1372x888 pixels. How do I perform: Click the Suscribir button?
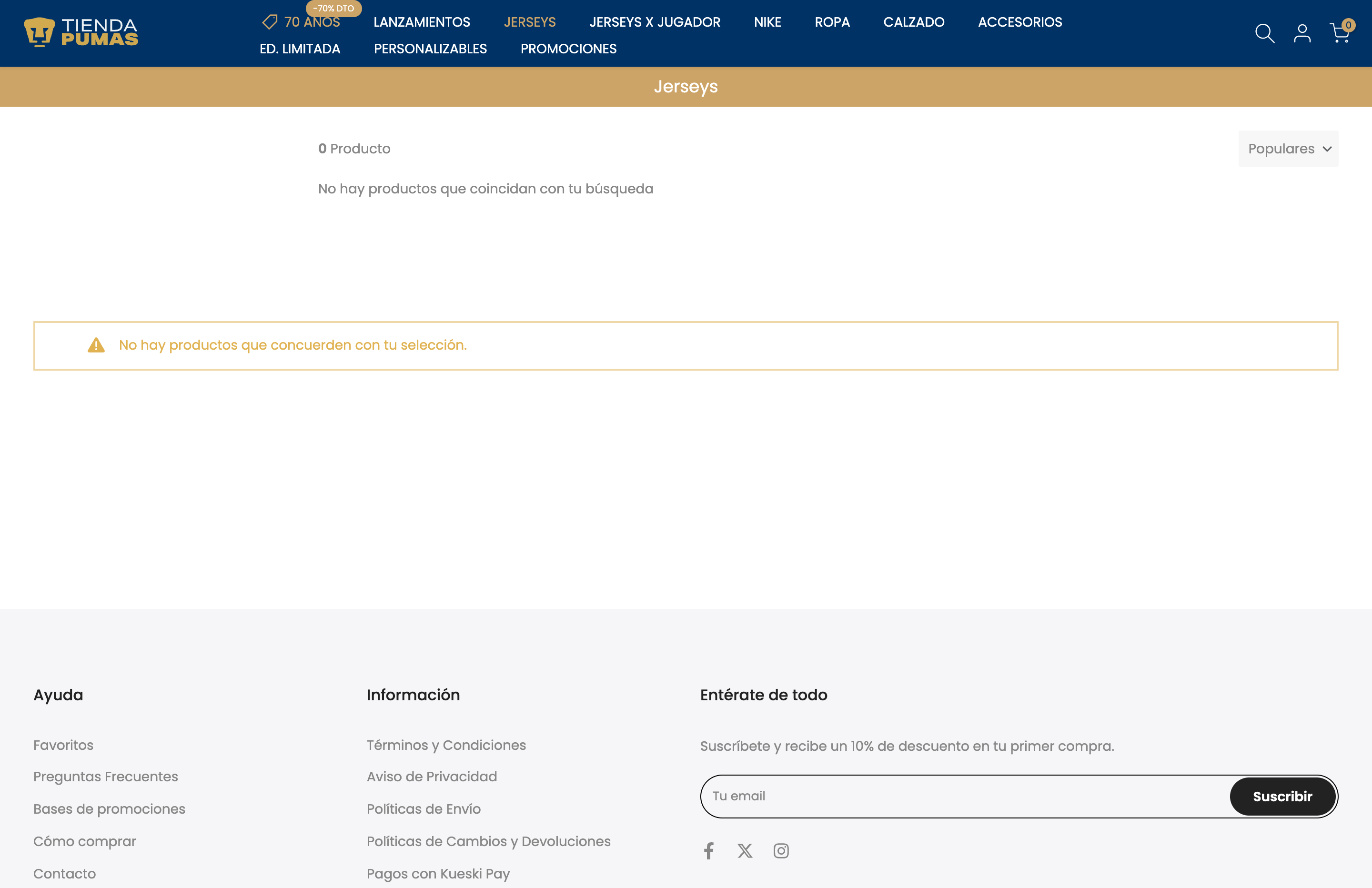(1282, 797)
